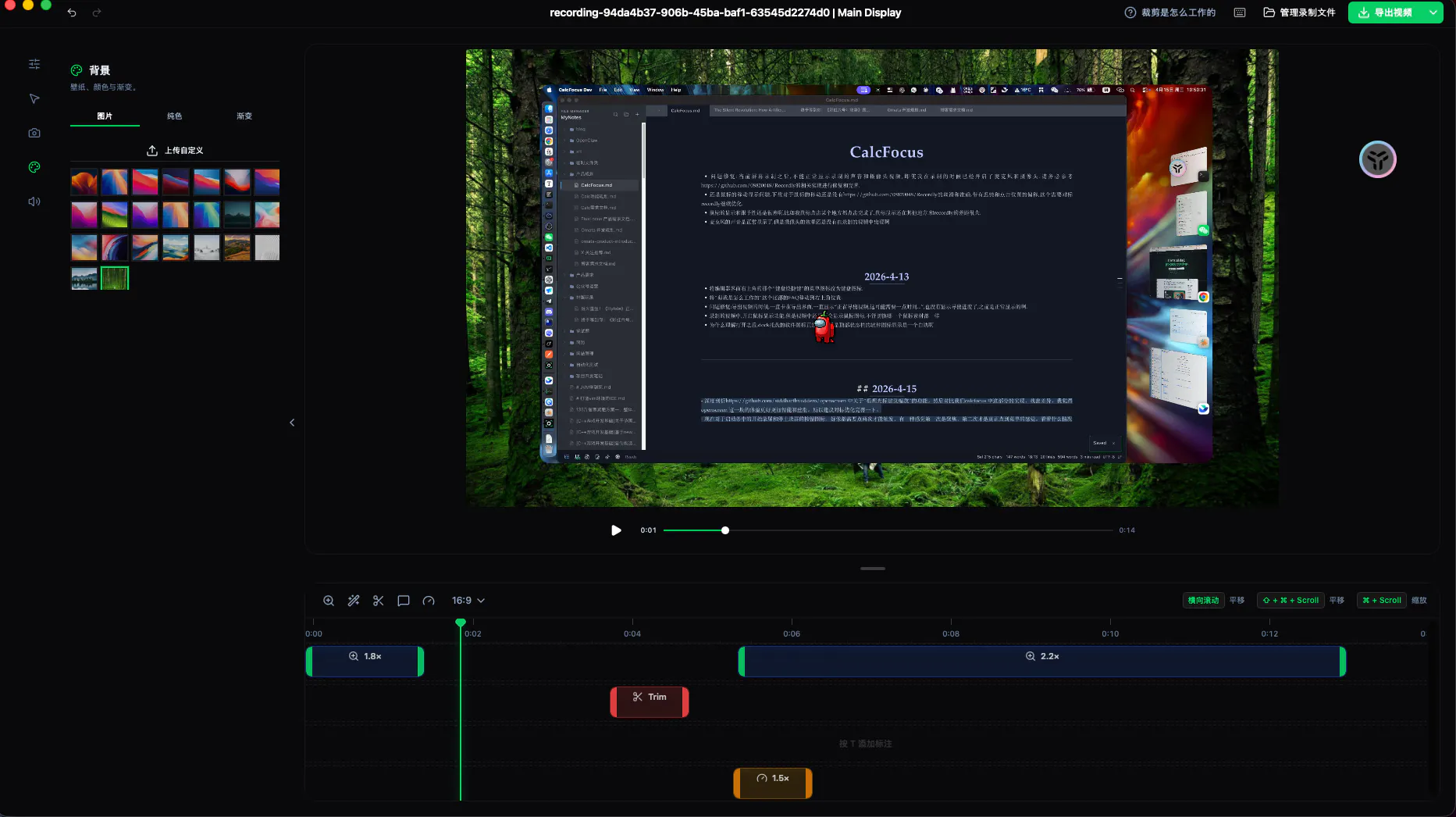Screen dimensions: 1456x817
Task: Select the scissors trim tool in timeline toolbar
Action: point(379,601)
